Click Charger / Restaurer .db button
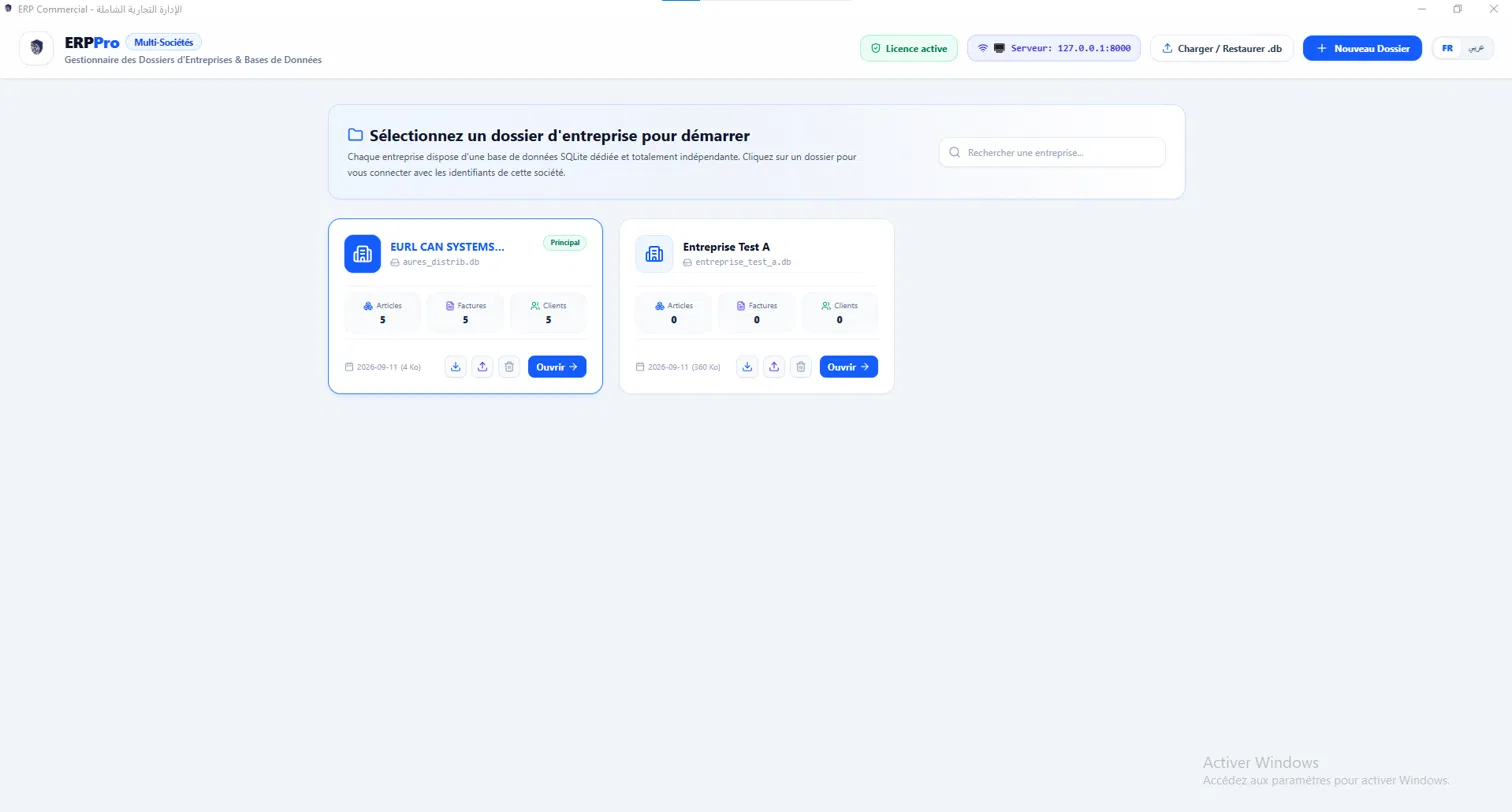 pos(1222,48)
